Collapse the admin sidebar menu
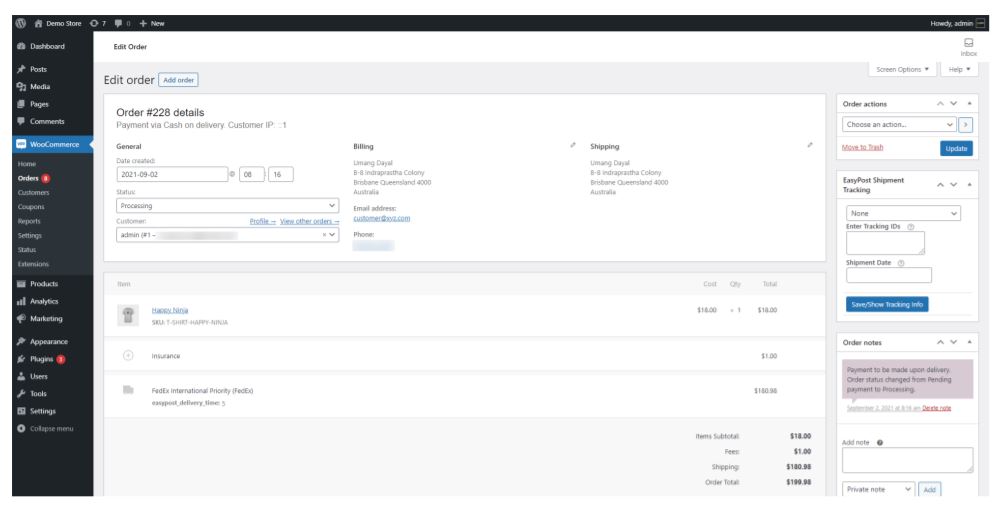This screenshot has width=1007, height=521. tap(53, 428)
